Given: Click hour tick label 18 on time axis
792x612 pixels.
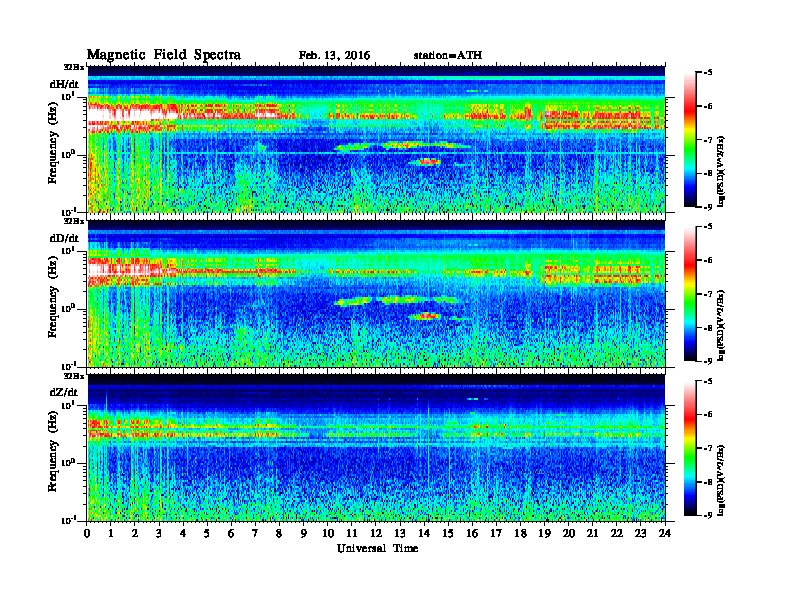Looking at the screenshot, I should point(520,534).
